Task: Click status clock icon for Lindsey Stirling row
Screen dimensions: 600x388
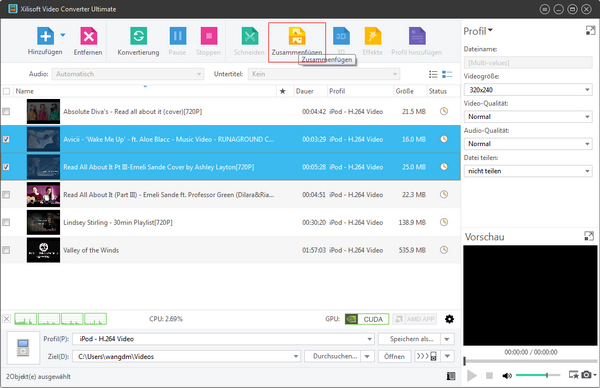Action: 444,222
